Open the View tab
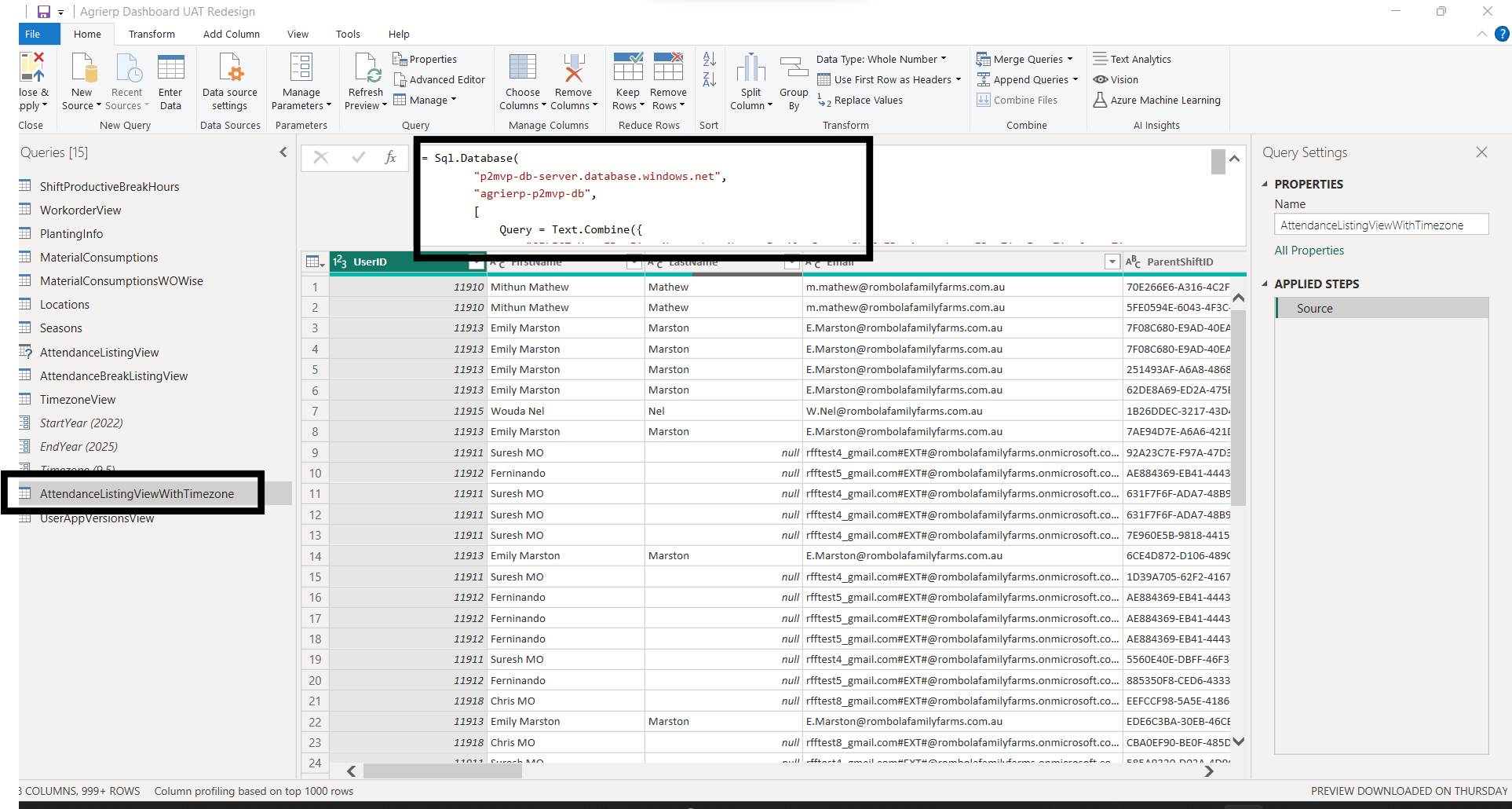1512x809 pixels. [x=298, y=34]
